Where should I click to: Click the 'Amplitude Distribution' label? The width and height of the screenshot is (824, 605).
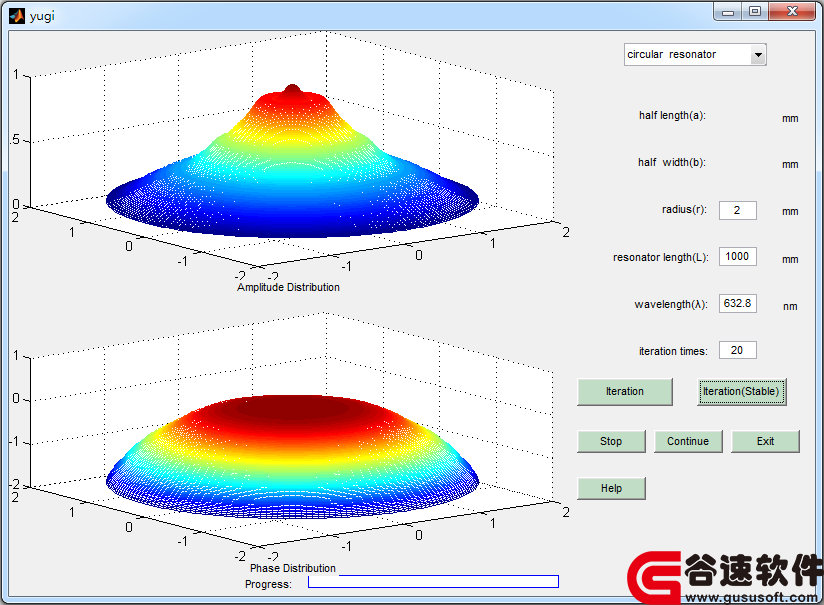288,288
